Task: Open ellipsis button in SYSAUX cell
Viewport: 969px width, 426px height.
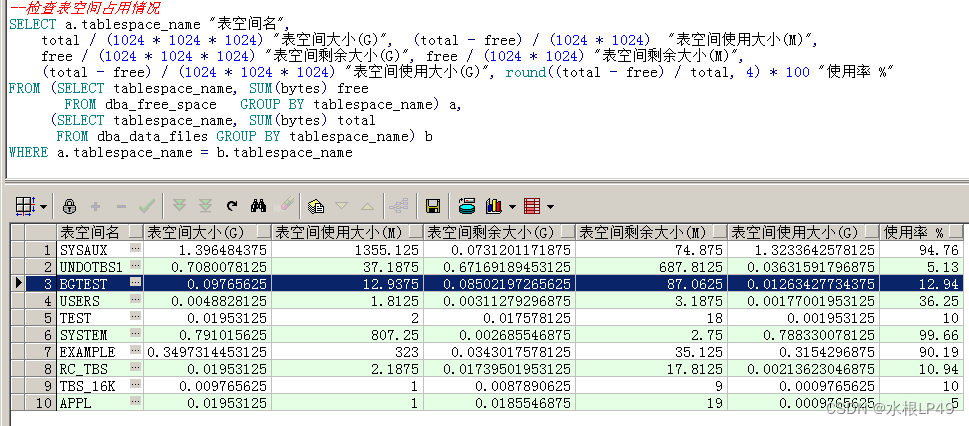Action: pos(135,250)
